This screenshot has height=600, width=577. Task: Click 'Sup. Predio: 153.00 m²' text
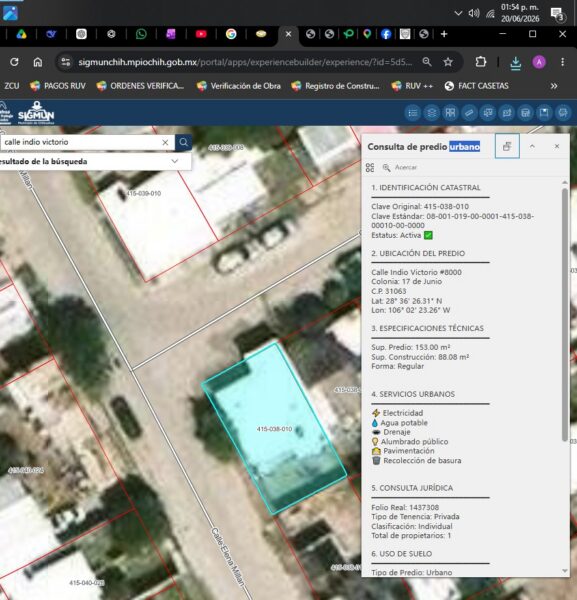click(x=411, y=347)
